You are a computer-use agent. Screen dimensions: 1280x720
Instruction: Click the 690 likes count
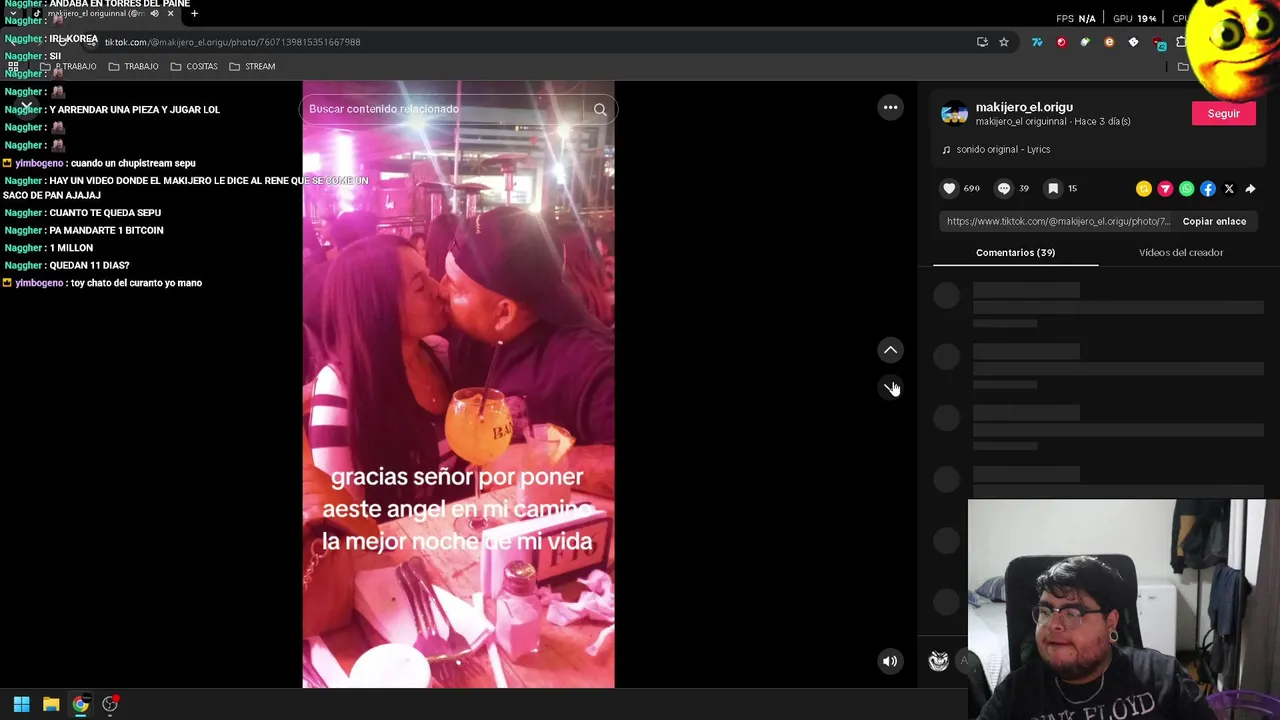971,188
